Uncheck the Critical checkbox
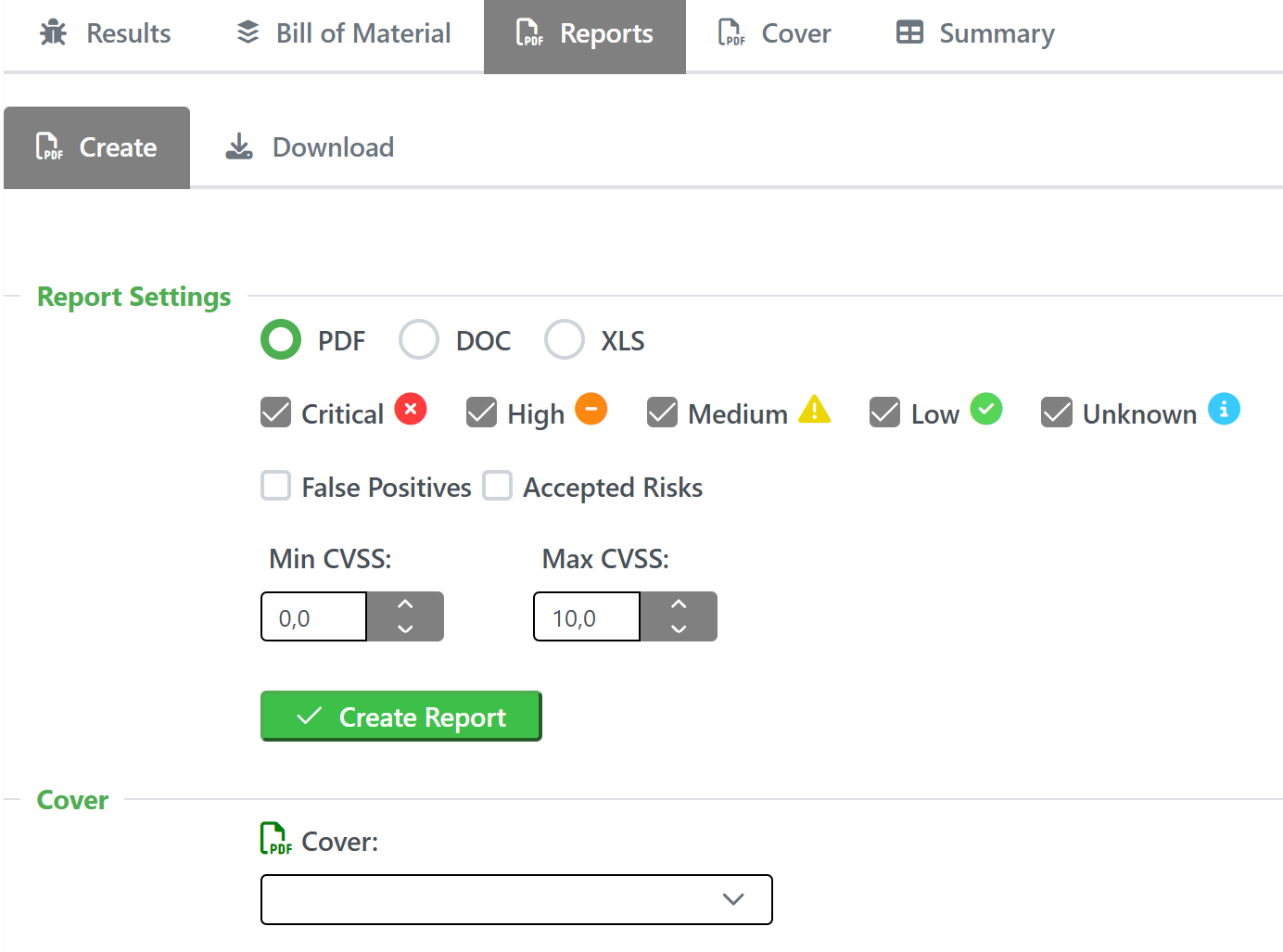 [x=276, y=413]
